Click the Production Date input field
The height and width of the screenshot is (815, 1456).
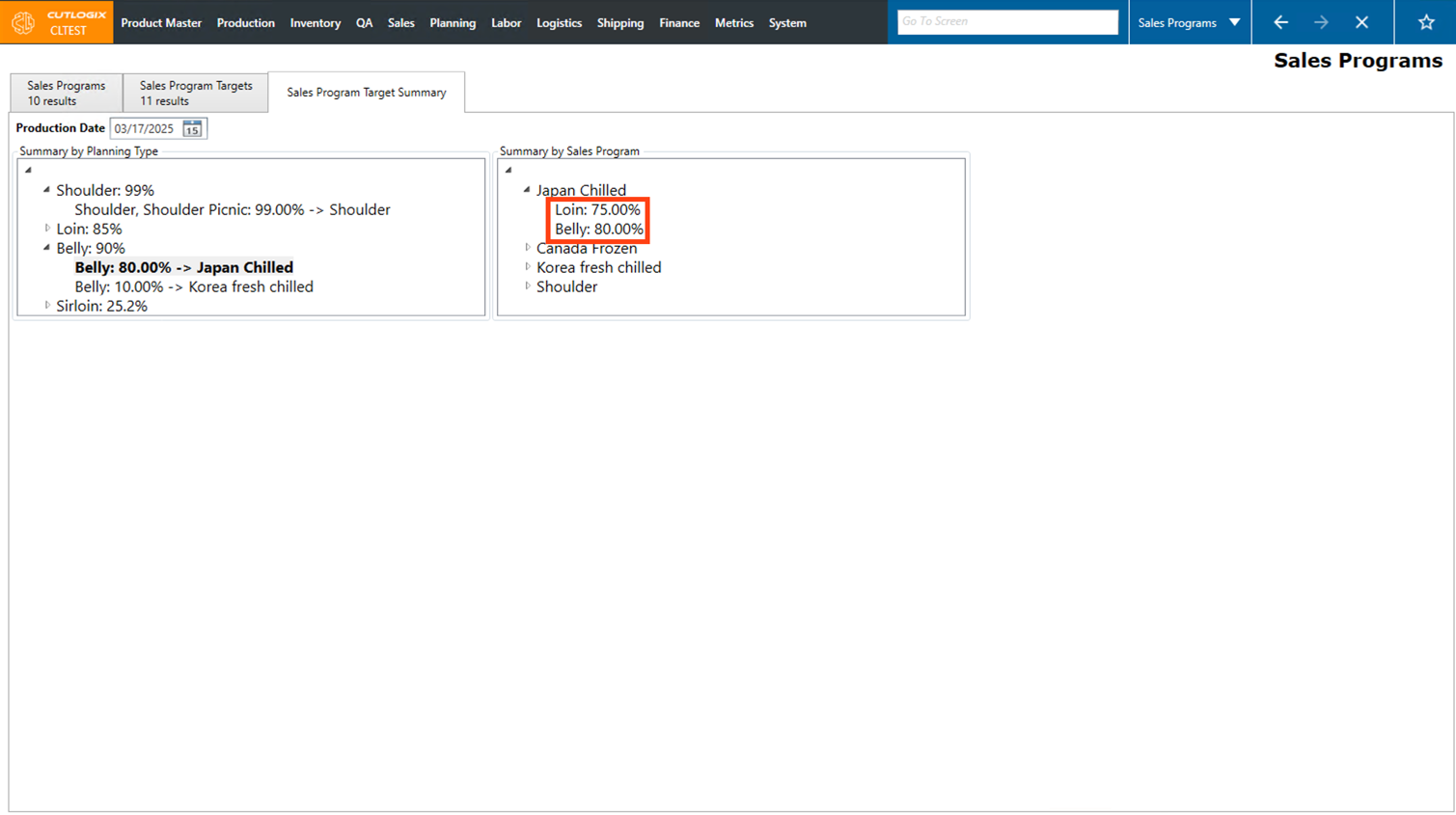coord(146,128)
